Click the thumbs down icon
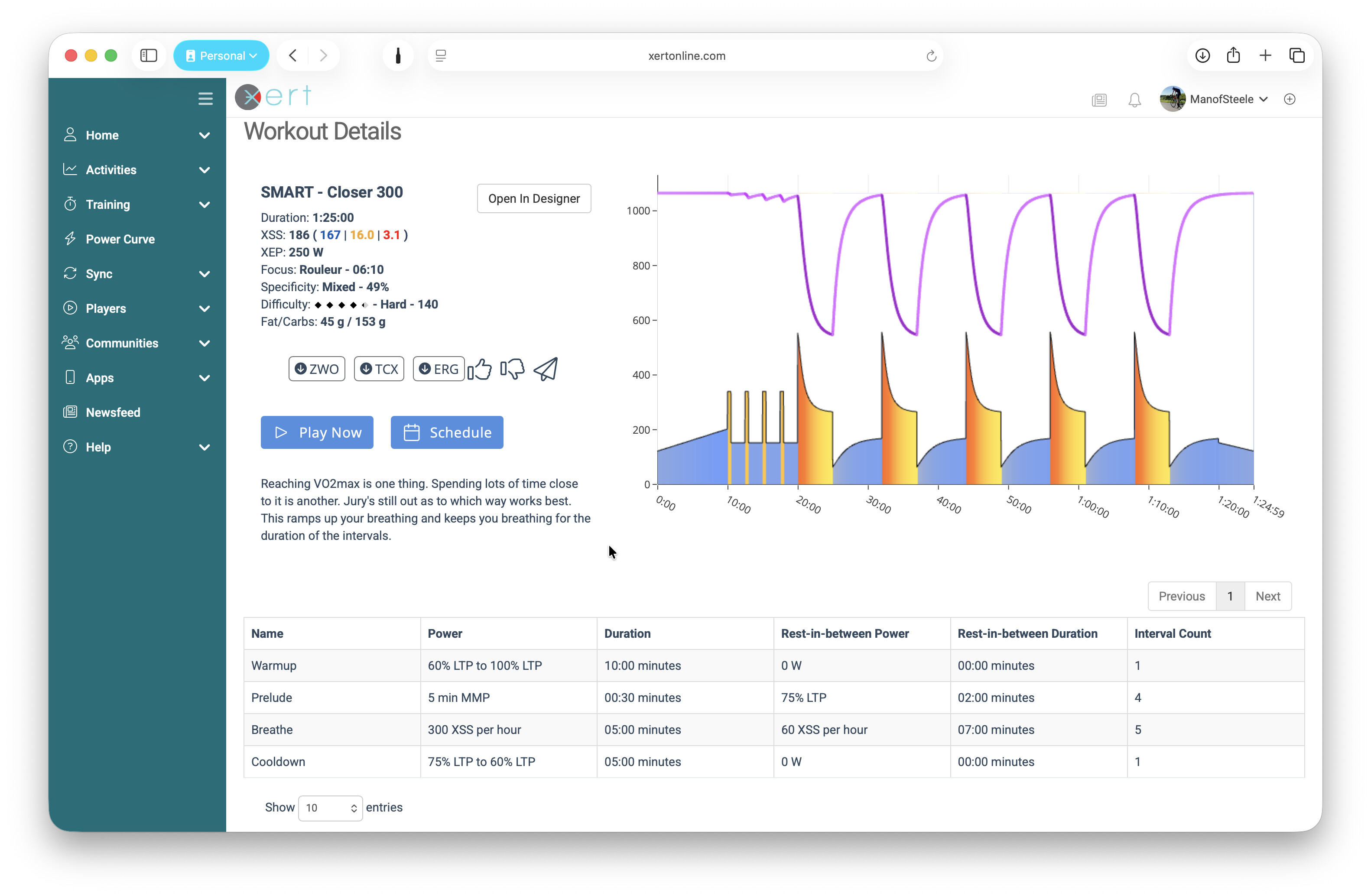1371x896 pixels. [512, 369]
